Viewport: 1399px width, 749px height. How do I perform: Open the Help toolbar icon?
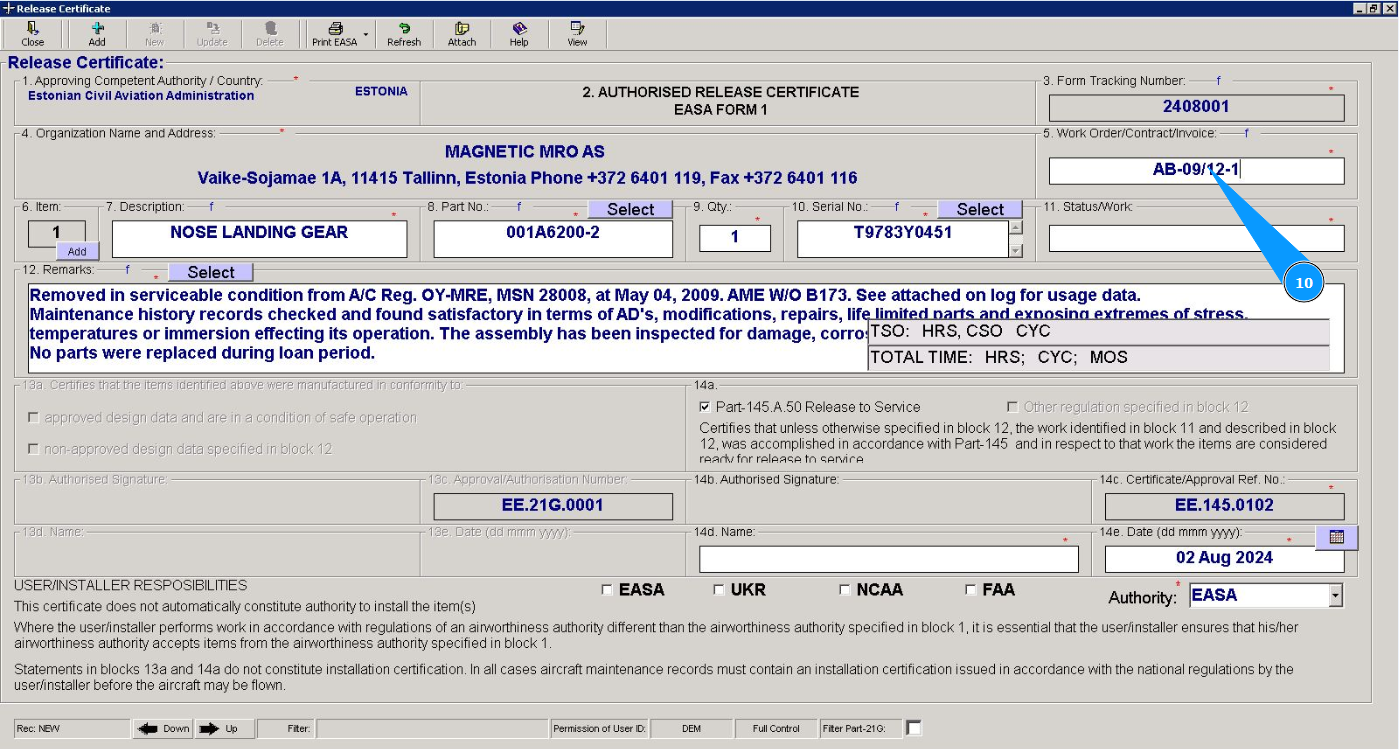(519, 33)
